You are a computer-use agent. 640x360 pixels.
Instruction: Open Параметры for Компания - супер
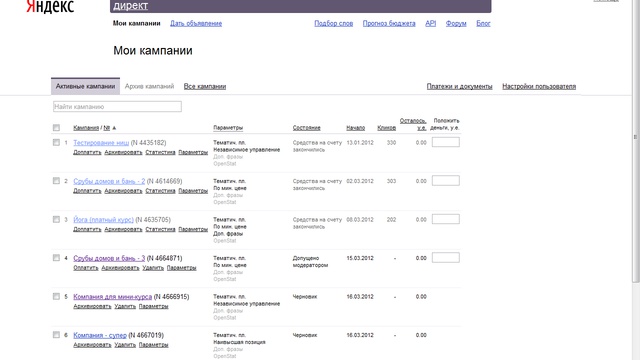pyautogui.click(x=153, y=344)
